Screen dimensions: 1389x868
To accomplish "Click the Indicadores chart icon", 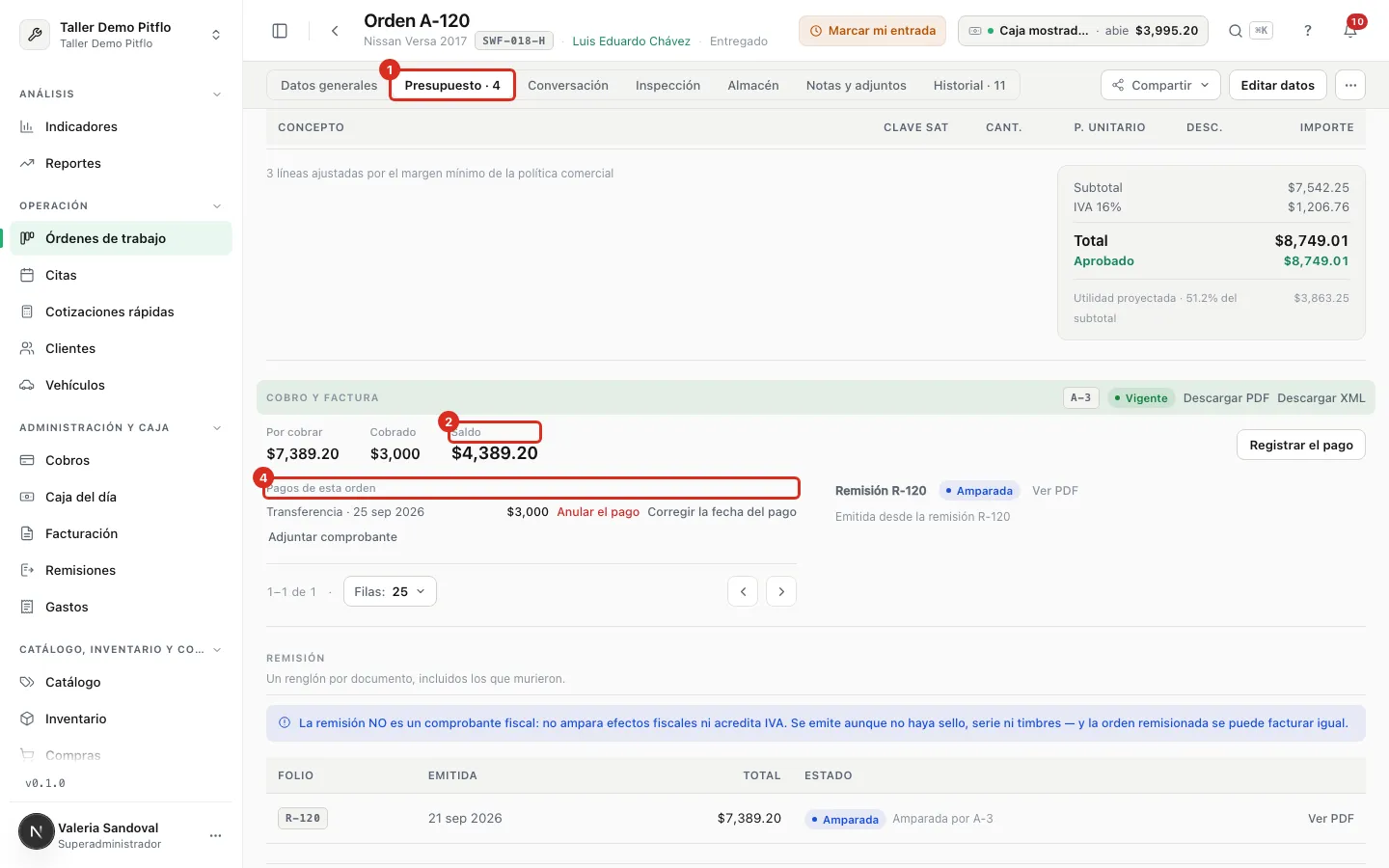I will [27, 127].
